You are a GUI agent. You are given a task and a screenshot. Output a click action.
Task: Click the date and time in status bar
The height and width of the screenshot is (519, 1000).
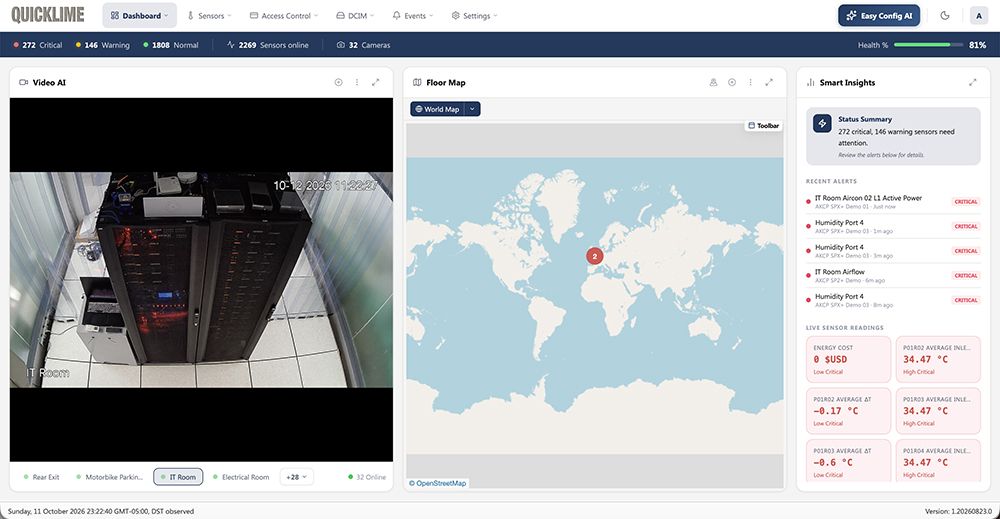coord(101,511)
